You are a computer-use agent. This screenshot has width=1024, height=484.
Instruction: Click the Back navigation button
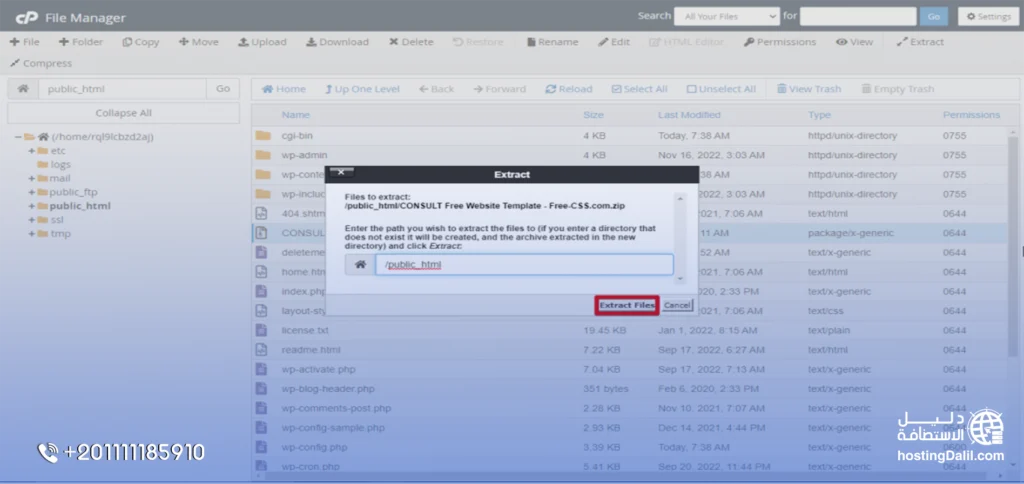pyautogui.click(x=437, y=89)
